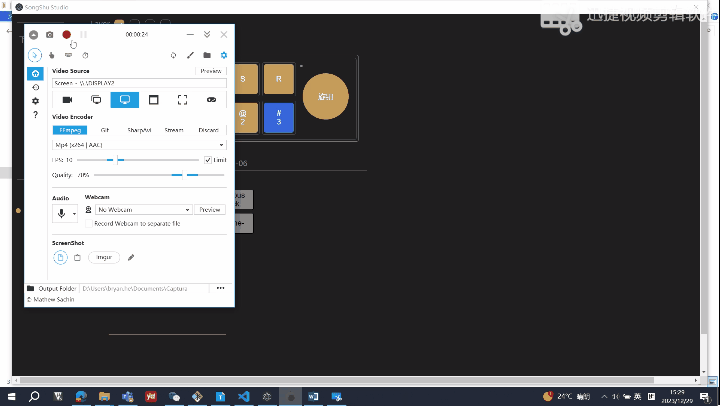This screenshot has width=720, height=406.
Task: Open the audio microphone dropdown arrow
Action: [x=74, y=213]
